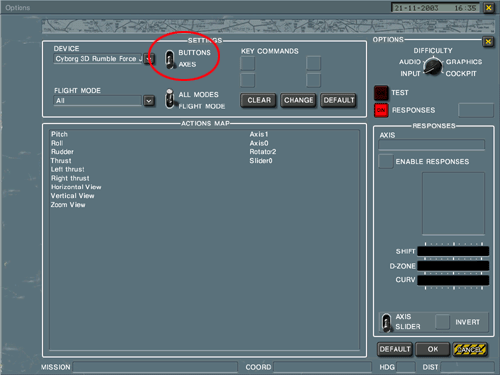The image size is (500, 375).
Task: Select the Cyborg 3D Rumble Force device field
Action: pyautogui.click(x=98, y=59)
